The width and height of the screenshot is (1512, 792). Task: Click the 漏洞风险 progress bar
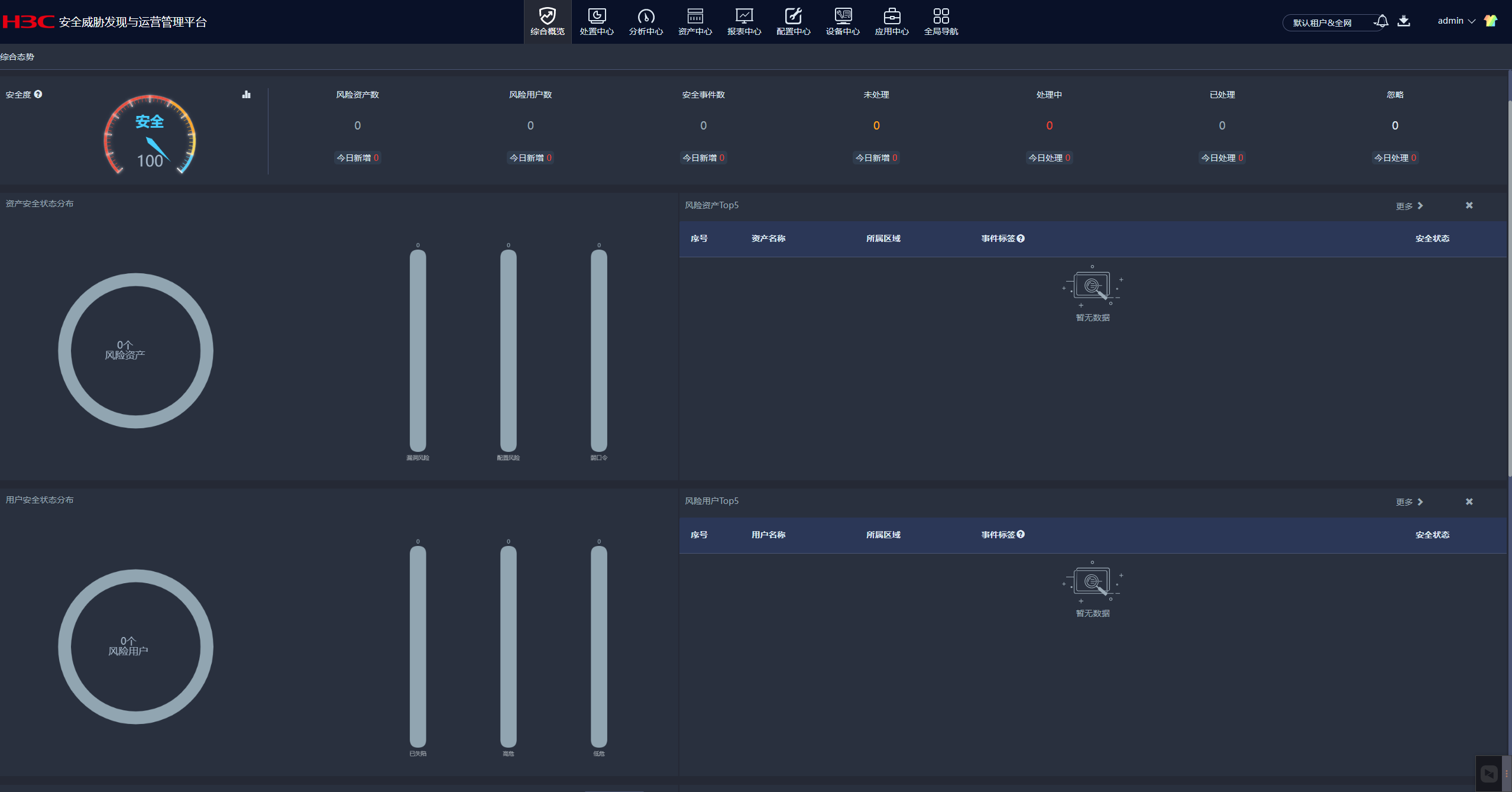pyautogui.click(x=417, y=350)
